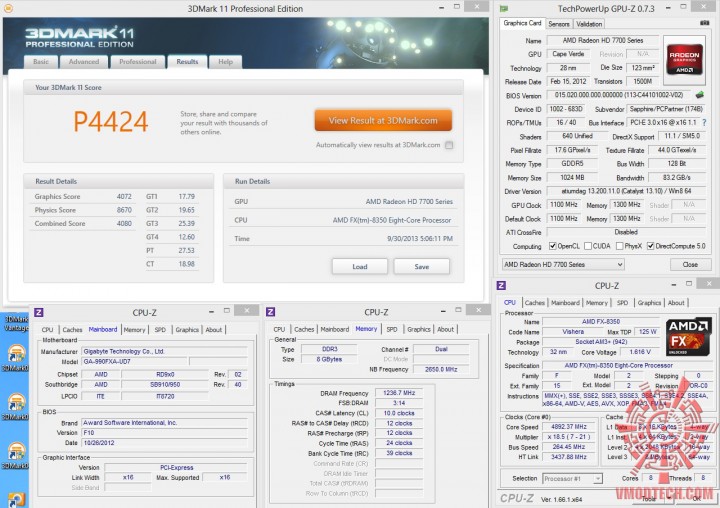The image size is (720, 508).
Task: Click the Save button in Run Details
Action: [x=422, y=266]
